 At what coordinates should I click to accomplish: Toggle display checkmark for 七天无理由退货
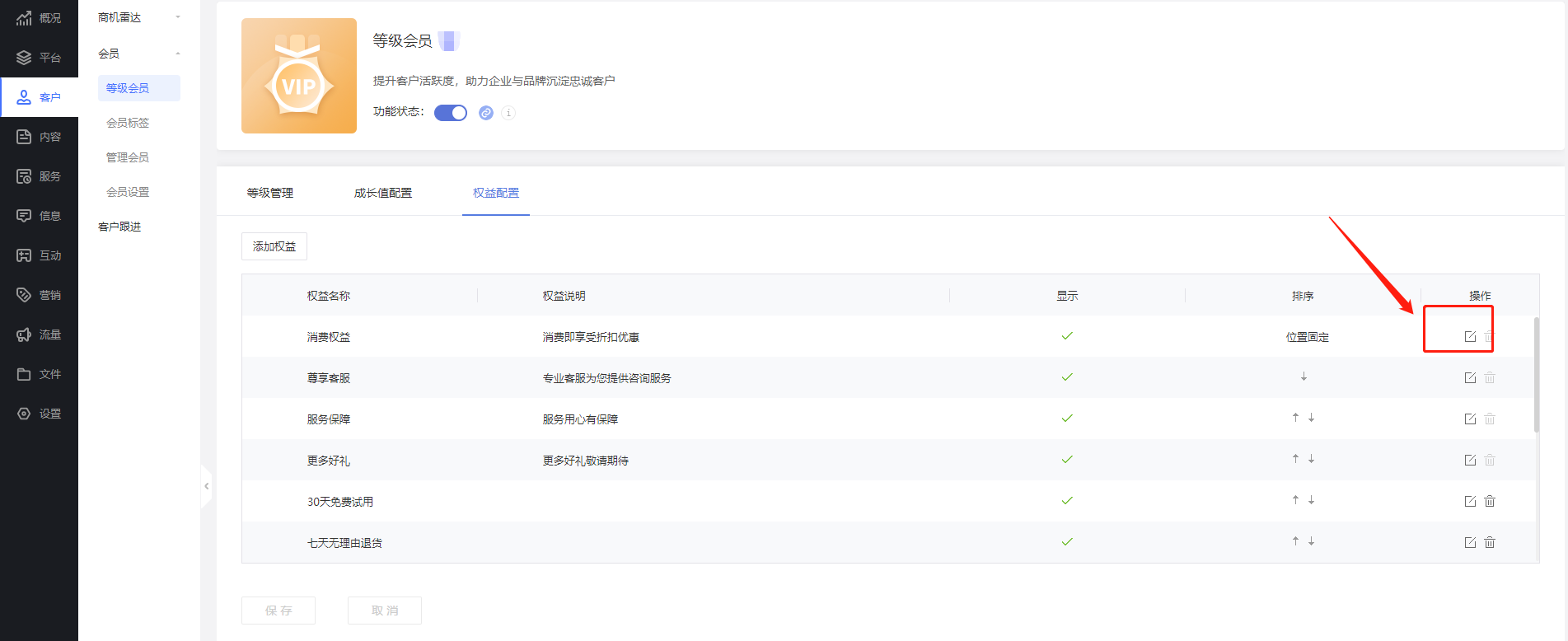[x=1067, y=542]
